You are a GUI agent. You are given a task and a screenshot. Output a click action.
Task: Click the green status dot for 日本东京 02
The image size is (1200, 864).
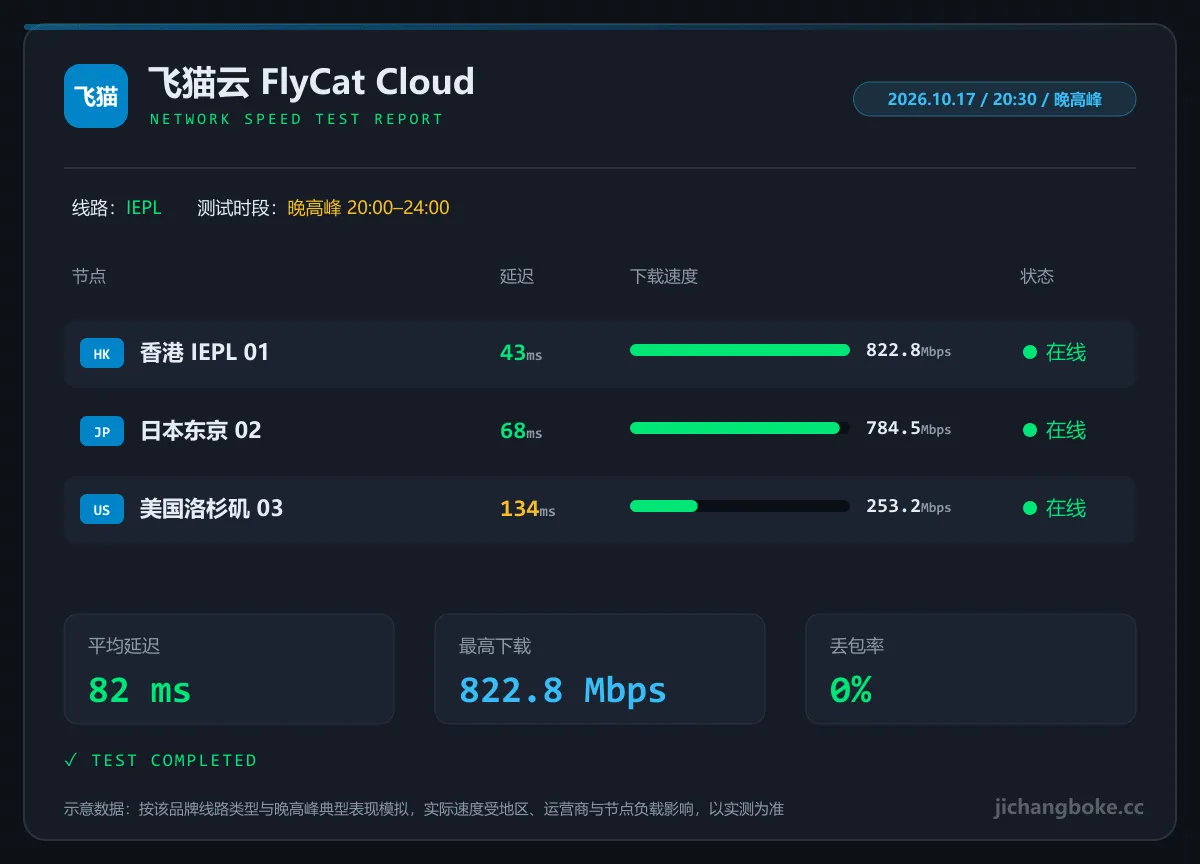tap(1029, 430)
